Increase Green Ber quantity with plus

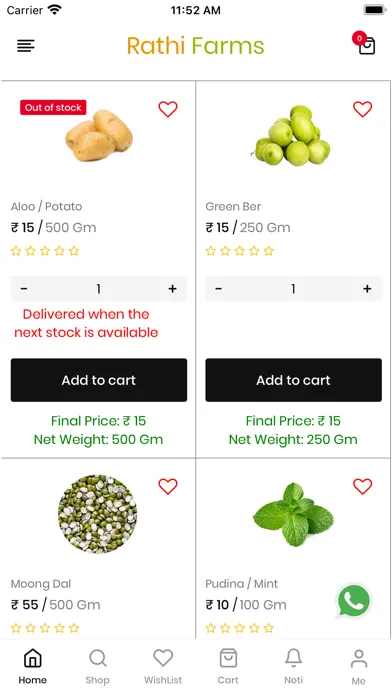point(367,289)
